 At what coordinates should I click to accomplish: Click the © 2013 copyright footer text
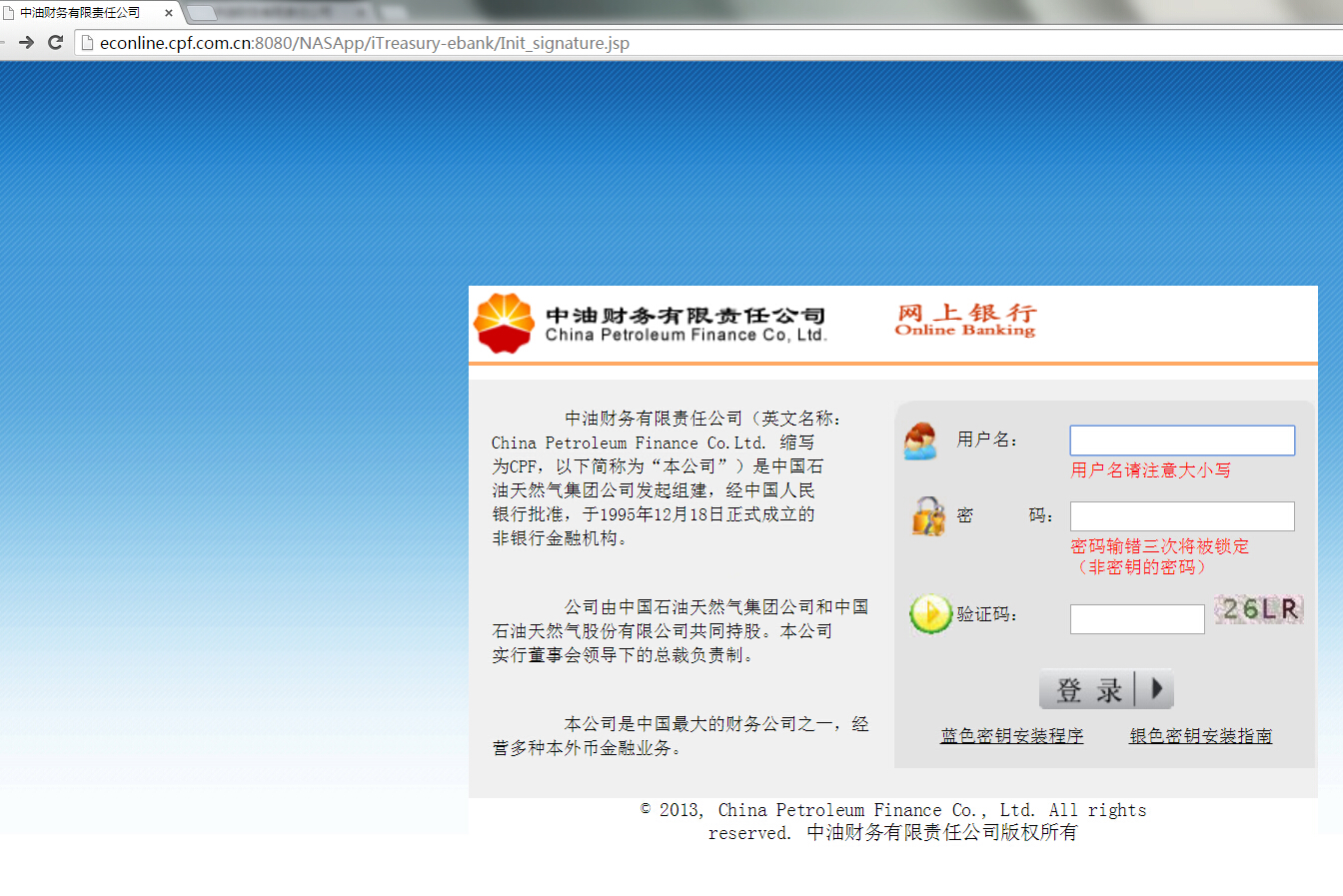pos(893,821)
